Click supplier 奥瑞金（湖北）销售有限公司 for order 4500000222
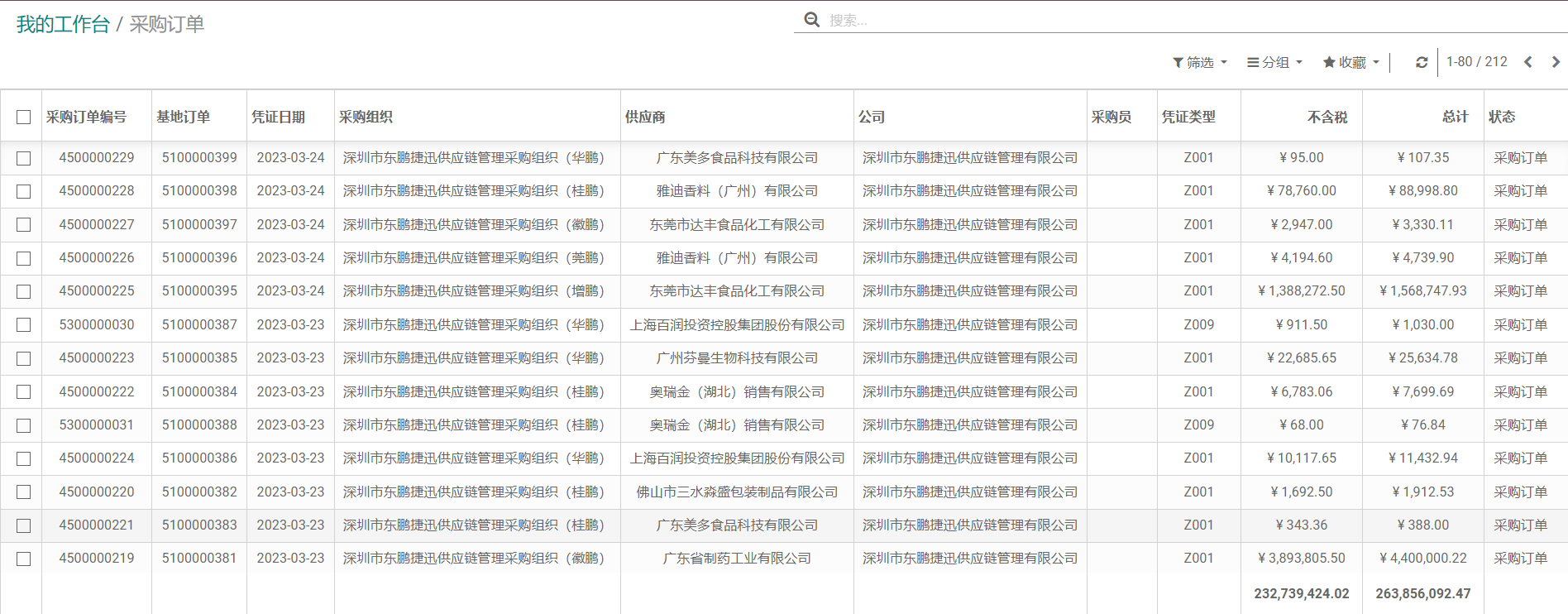This screenshot has height=614, width=1568. pos(737,391)
